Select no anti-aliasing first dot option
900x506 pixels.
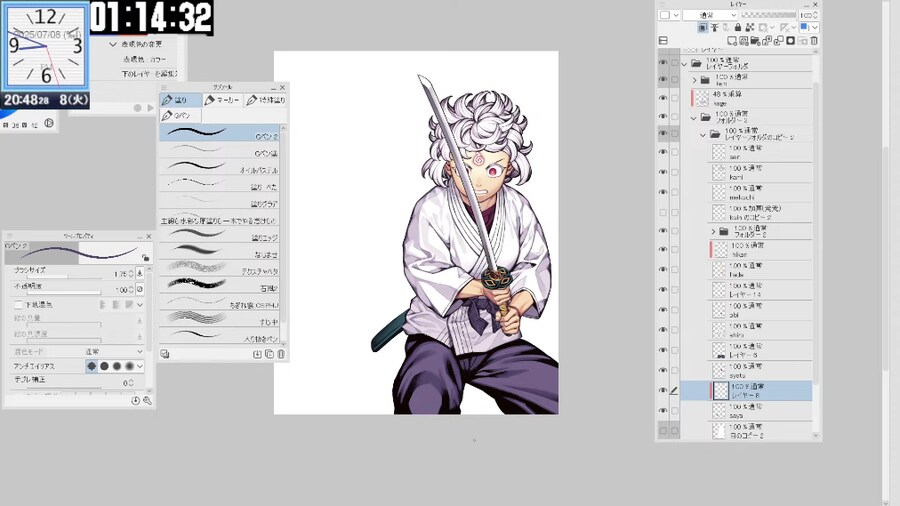tap(92, 366)
